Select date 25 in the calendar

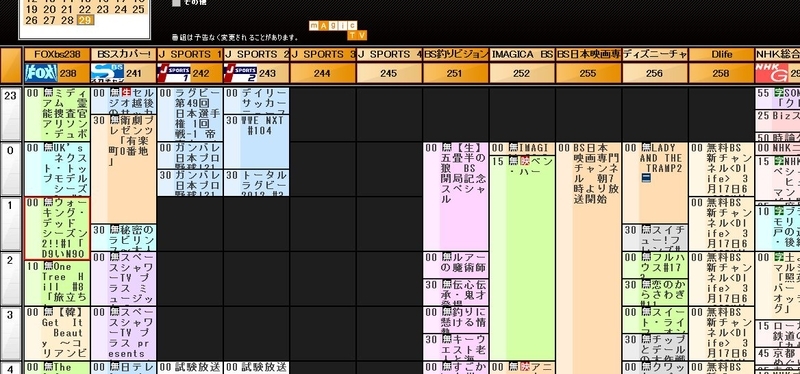click(x=138, y=9)
